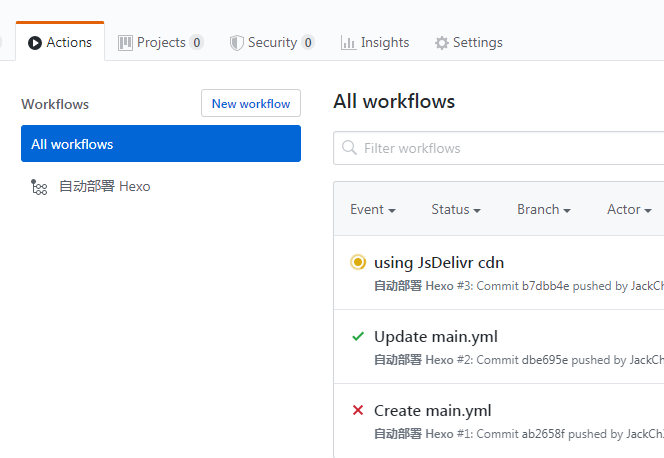Screen dimensions: 664x458
Task: Open the Actor filter dropdown
Action: click(x=629, y=210)
